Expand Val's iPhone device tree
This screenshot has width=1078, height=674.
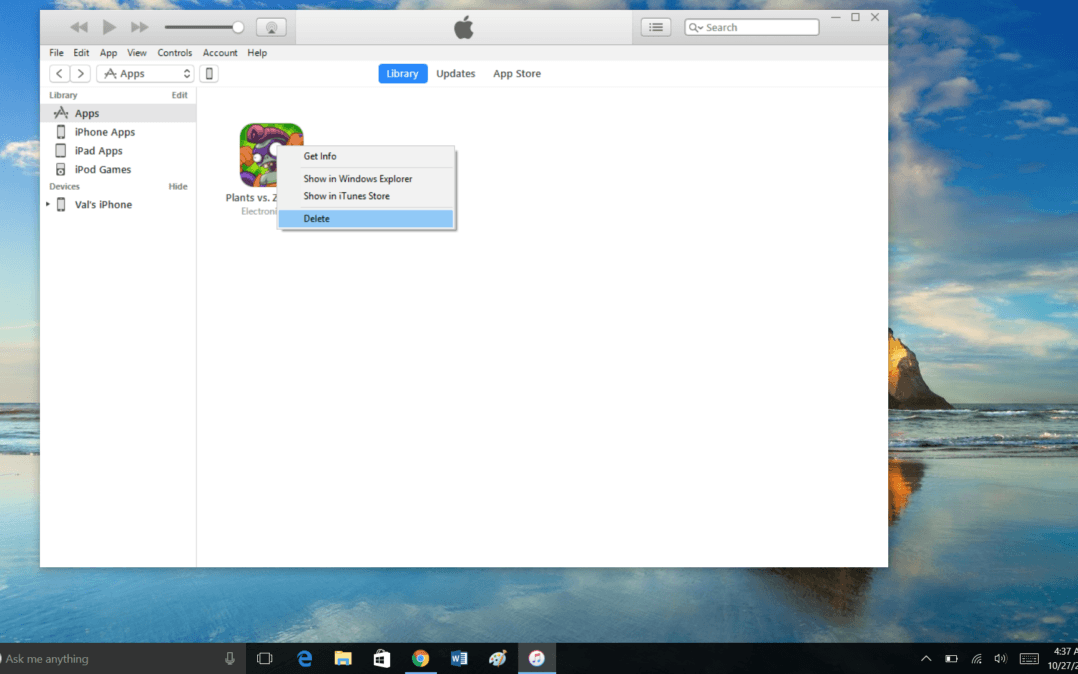pyautogui.click(x=47, y=204)
